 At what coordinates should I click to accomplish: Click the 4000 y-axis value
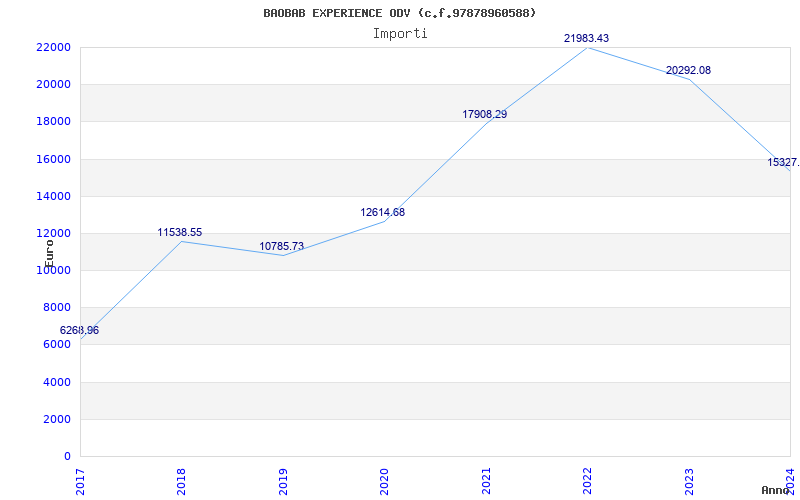pyautogui.click(x=56, y=382)
